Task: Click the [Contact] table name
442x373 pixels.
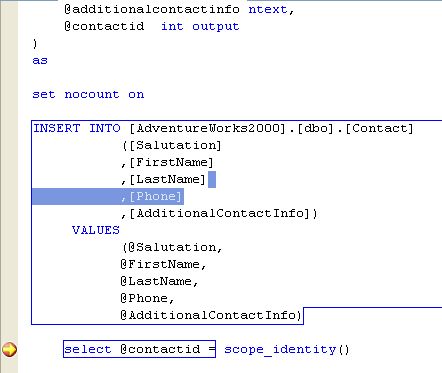Action: point(379,129)
